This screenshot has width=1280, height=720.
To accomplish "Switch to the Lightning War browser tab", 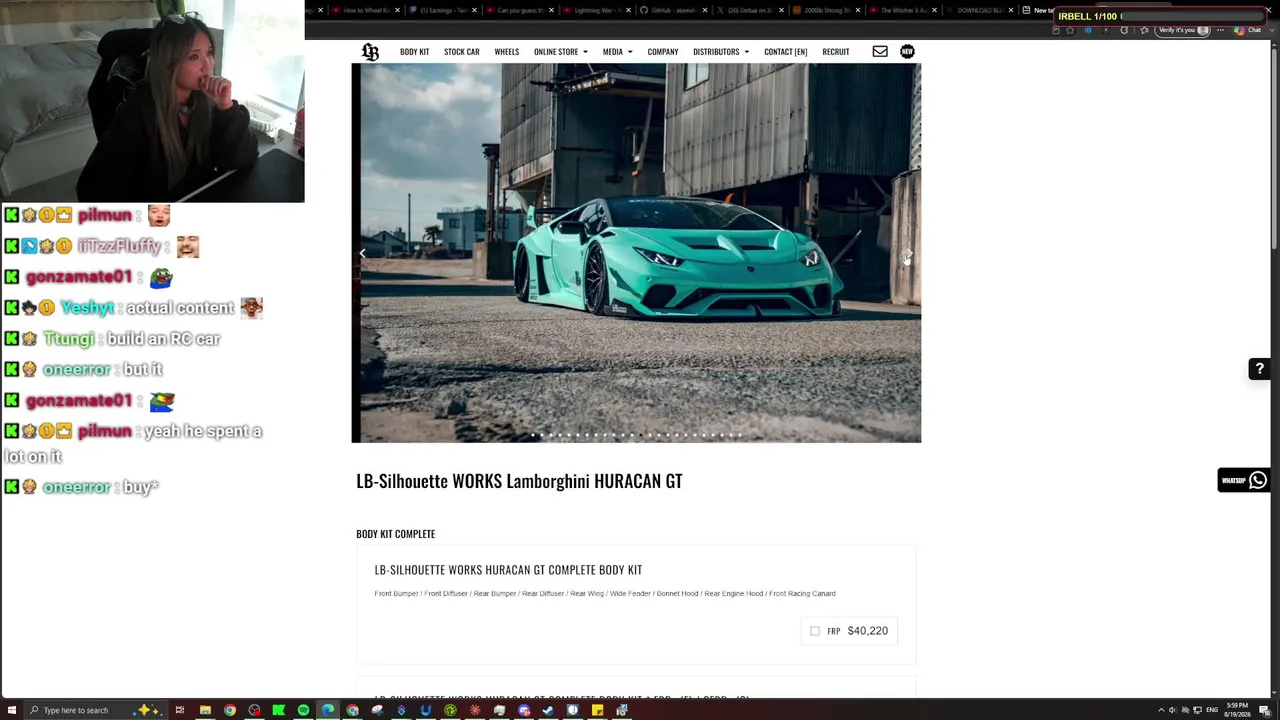I will (596, 10).
